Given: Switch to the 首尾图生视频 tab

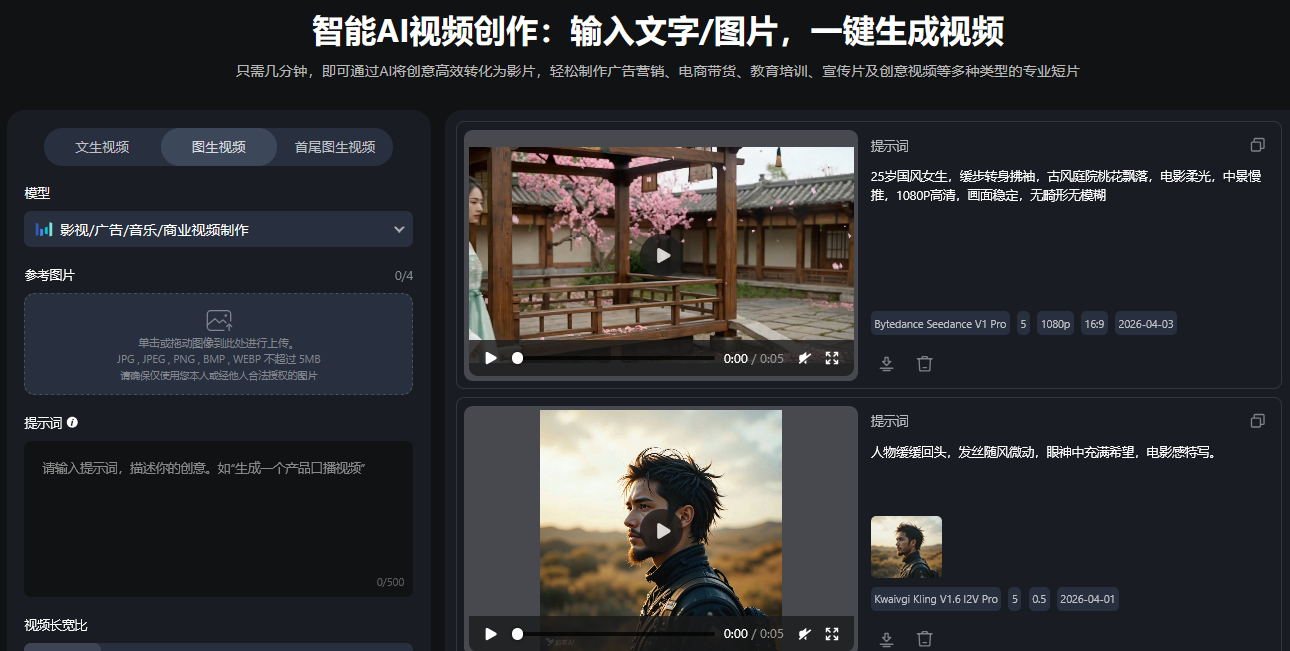Looking at the screenshot, I should tap(334, 147).
